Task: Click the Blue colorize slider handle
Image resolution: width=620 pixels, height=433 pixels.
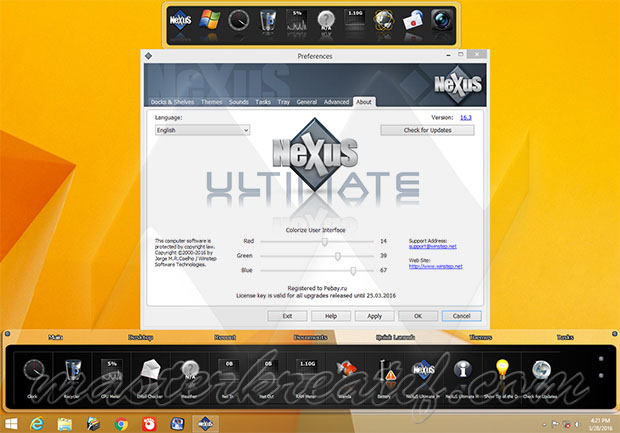Action: point(353,271)
